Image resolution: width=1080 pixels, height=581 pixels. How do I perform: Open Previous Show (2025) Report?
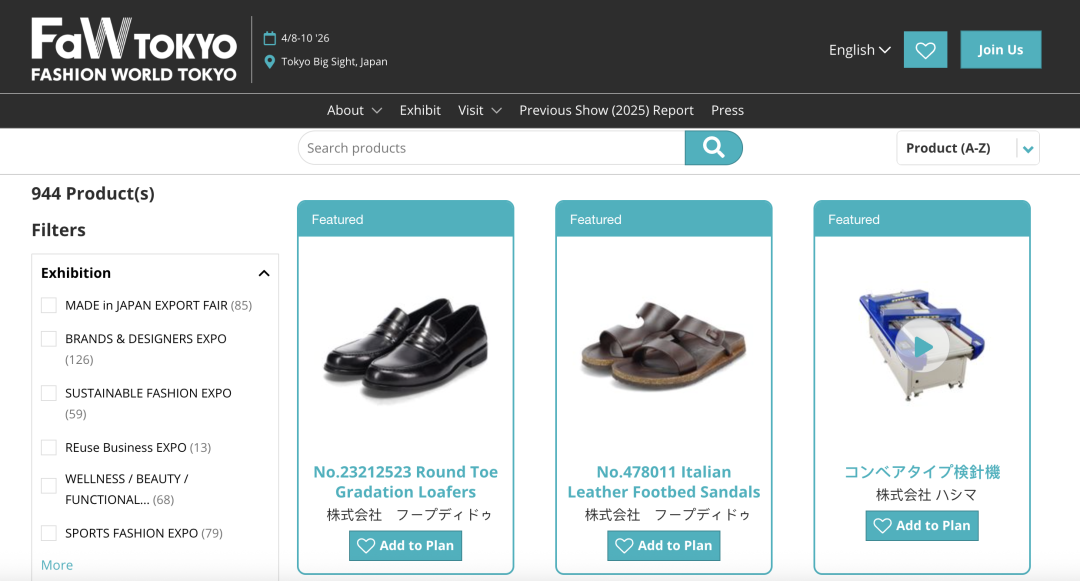click(x=606, y=110)
